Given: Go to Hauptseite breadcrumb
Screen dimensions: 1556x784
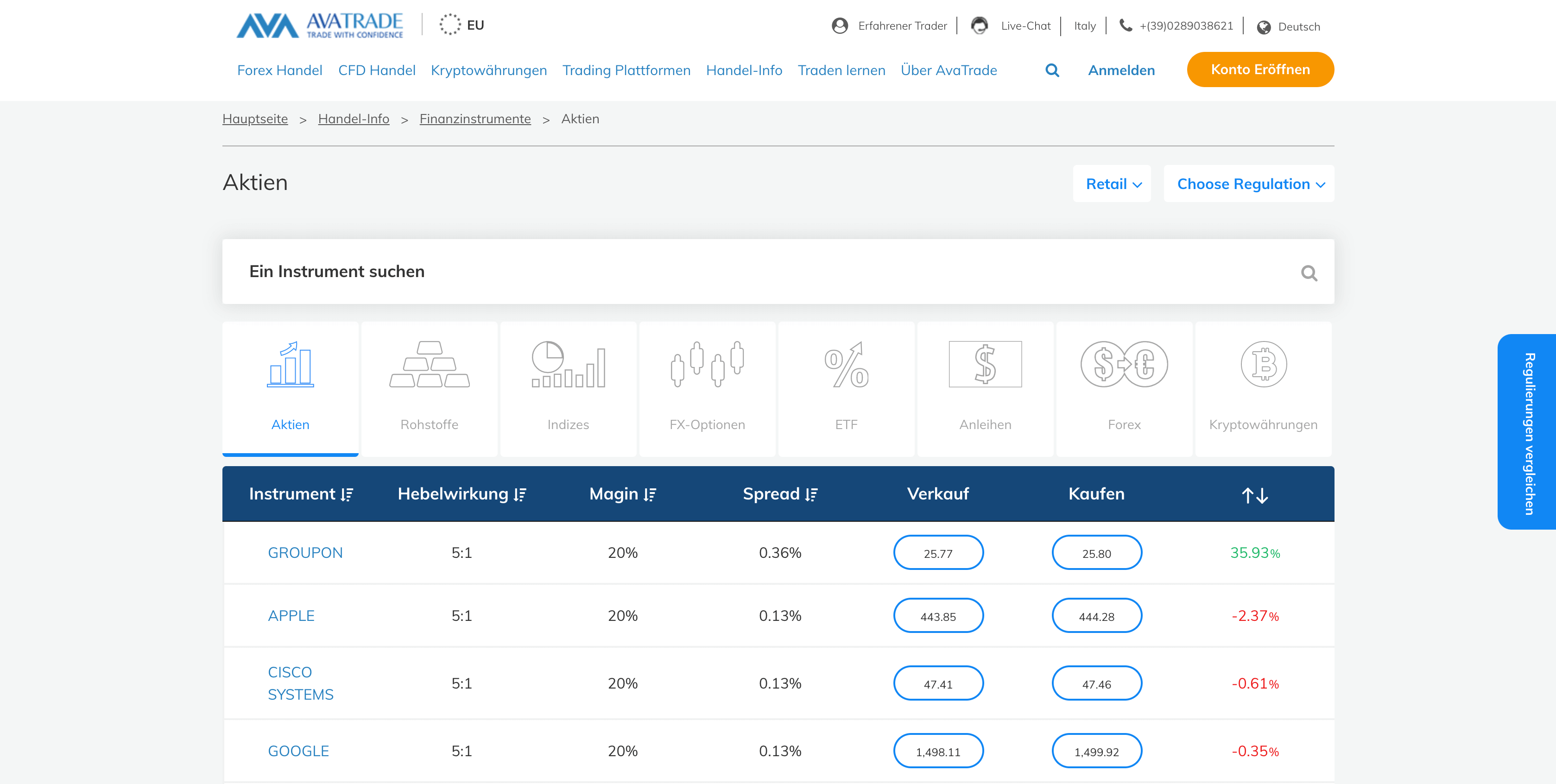Looking at the screenshot, I should click(x=255, y=119).
